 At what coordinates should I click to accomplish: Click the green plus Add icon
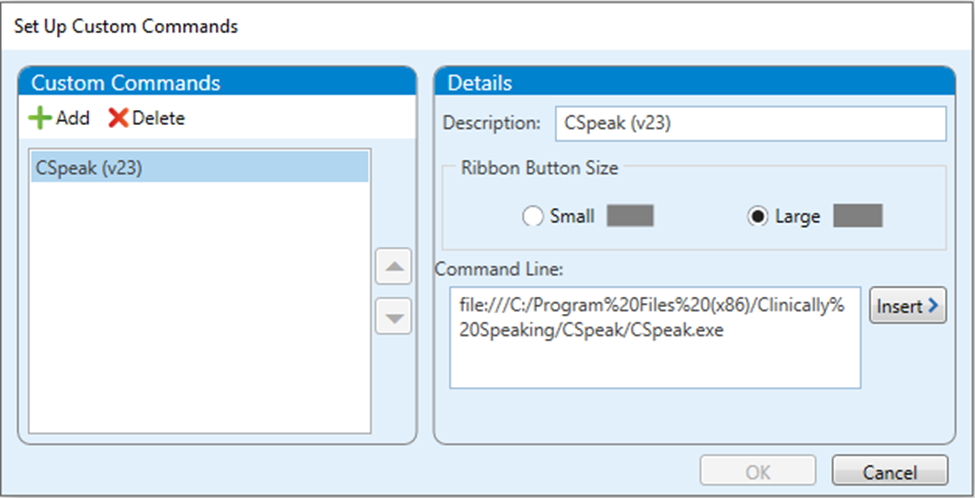tap(40, 118)
